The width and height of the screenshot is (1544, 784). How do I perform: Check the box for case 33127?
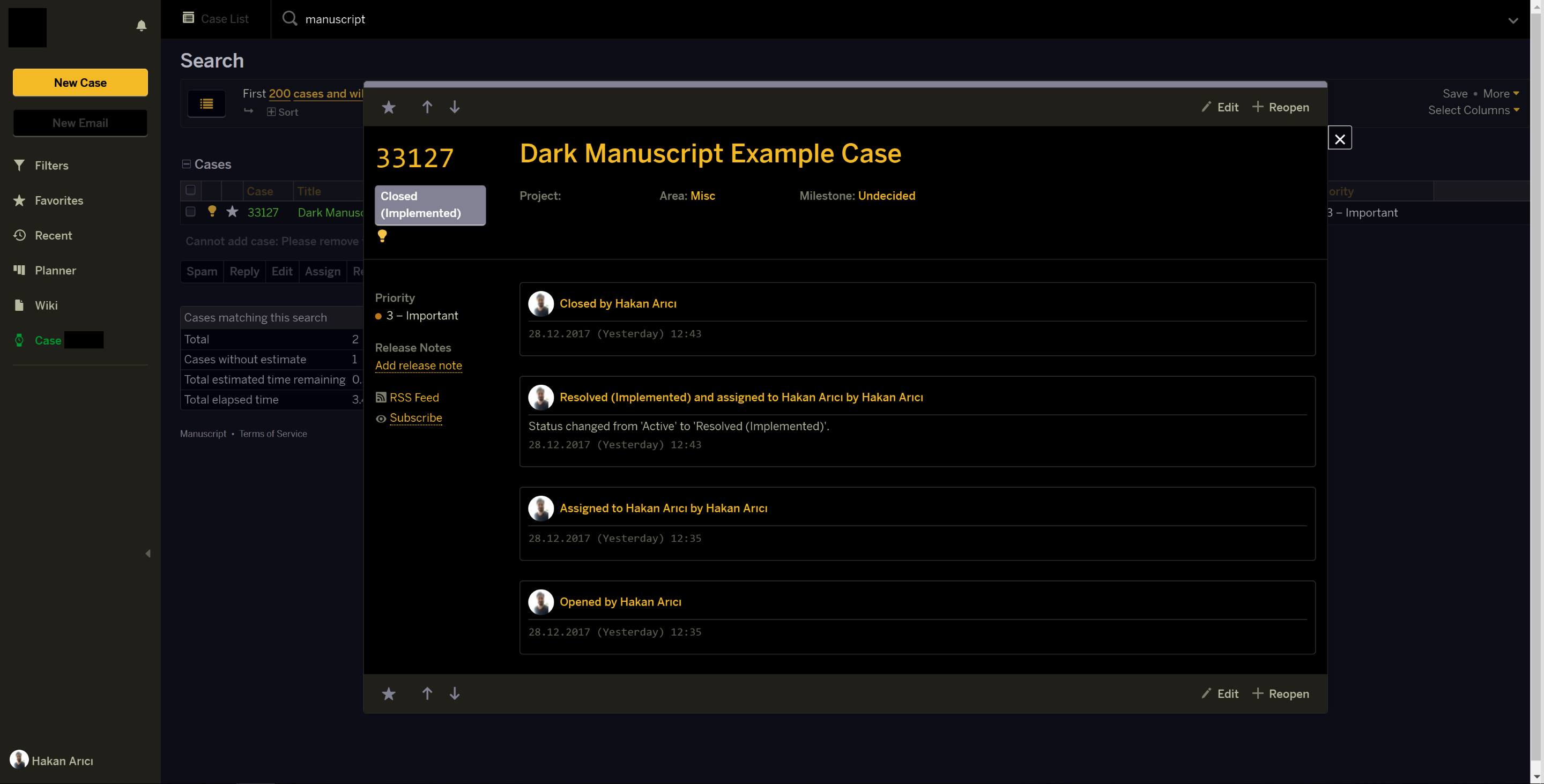(191, 212)
